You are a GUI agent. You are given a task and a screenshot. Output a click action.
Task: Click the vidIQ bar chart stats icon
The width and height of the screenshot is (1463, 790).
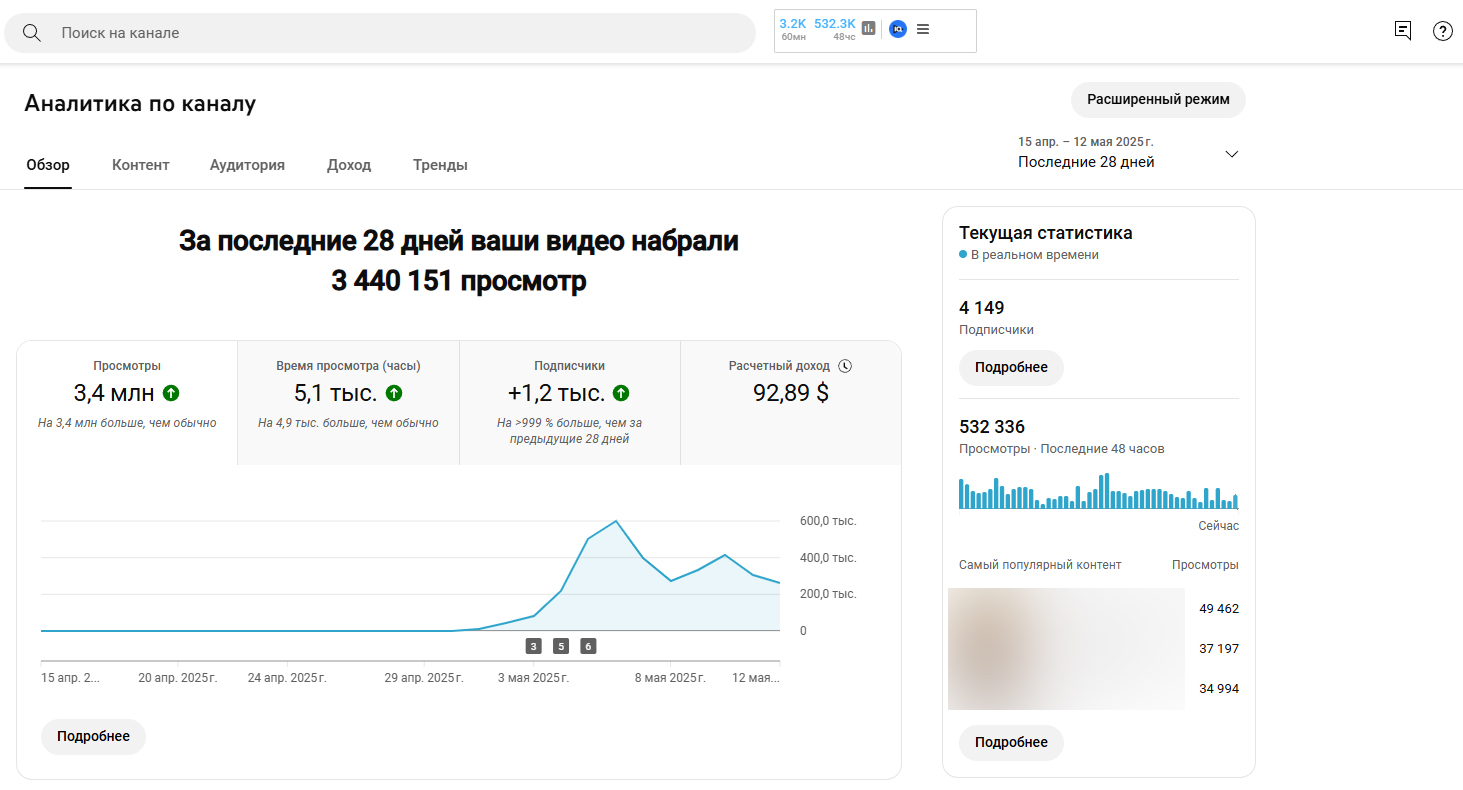click(868, 29)
